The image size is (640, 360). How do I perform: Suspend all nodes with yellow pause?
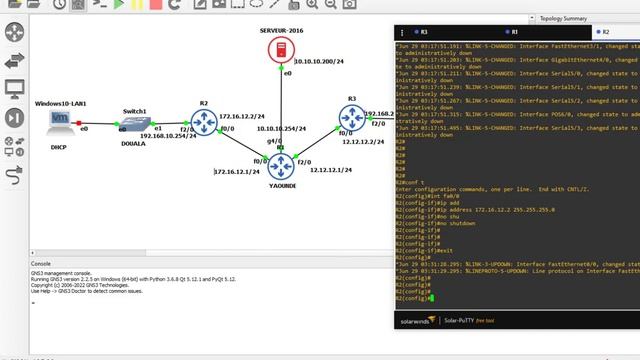137,4
